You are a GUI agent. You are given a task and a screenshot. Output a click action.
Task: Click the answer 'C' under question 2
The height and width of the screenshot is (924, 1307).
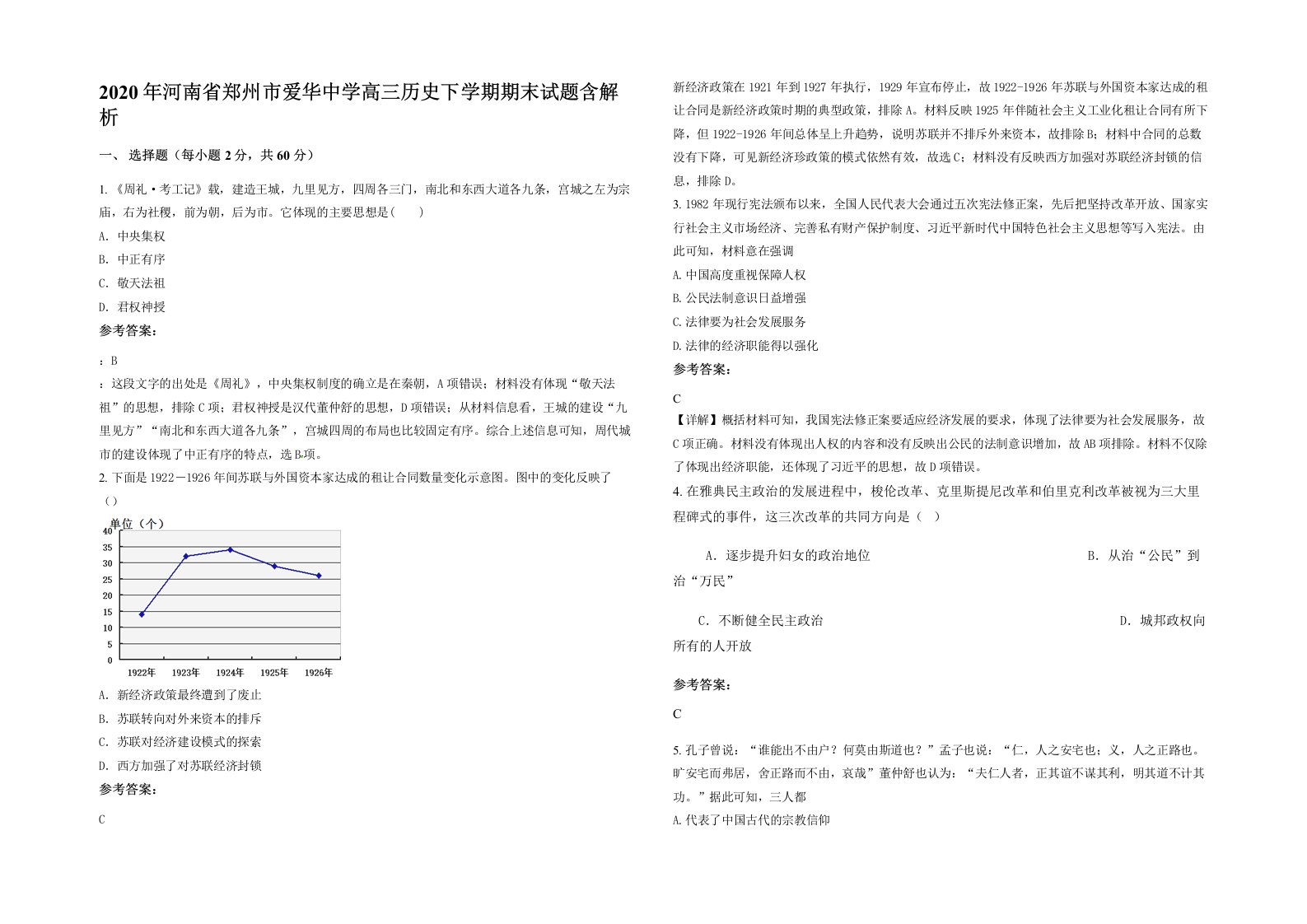coord(102,819)
